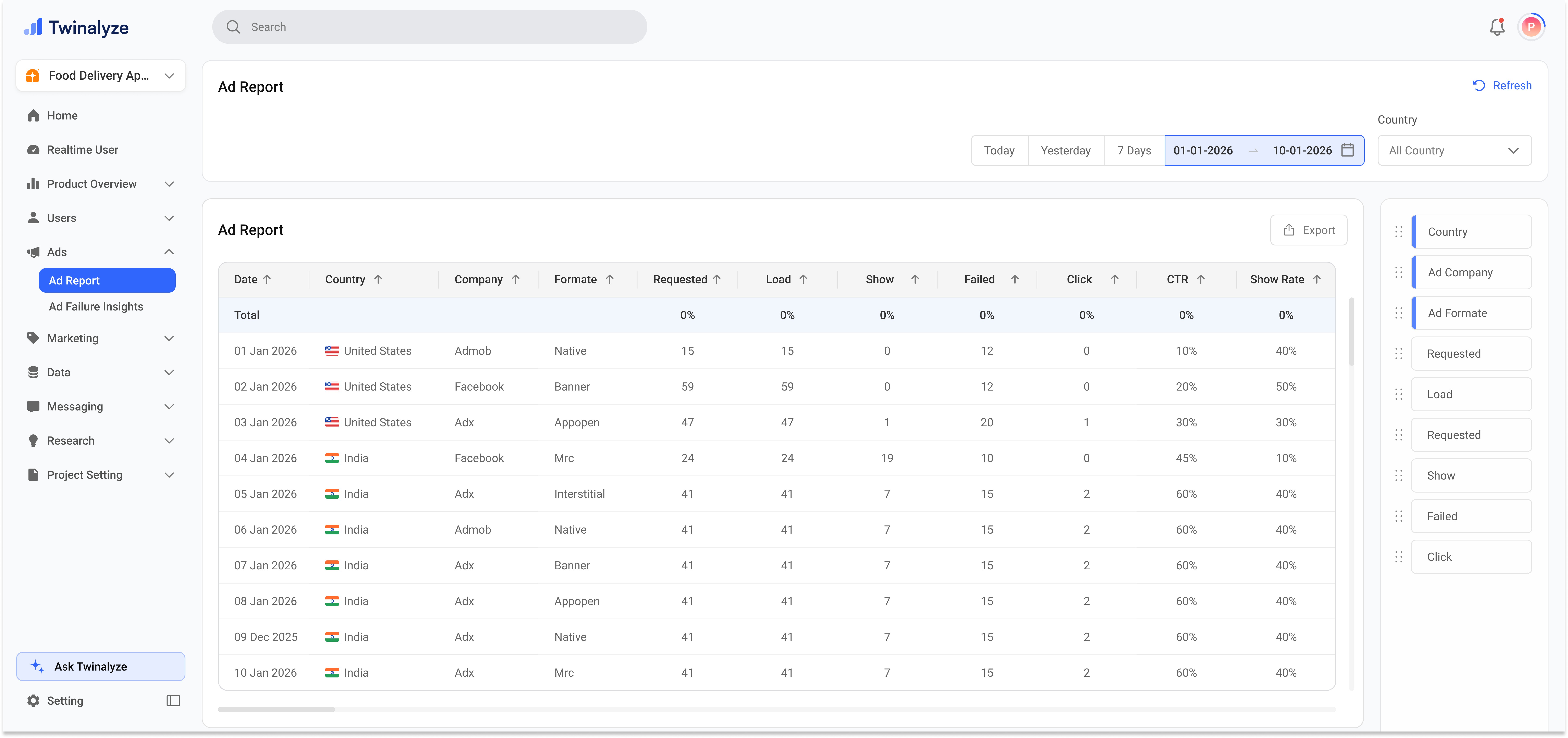Grab the drag handle beside Ad Company chip
This screenshot has height=738, width=1568.
pos(1399,272)
